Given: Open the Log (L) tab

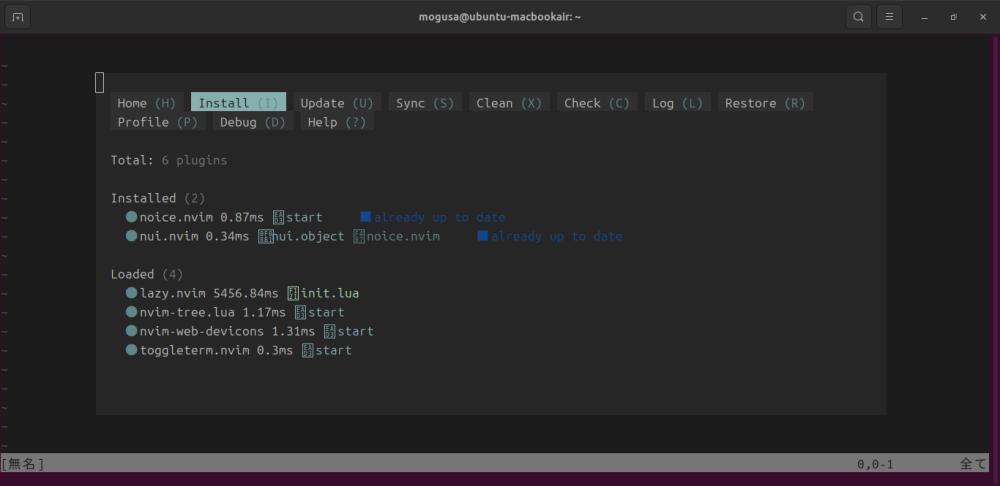Looking at the screenshot, I should (677, 103).
